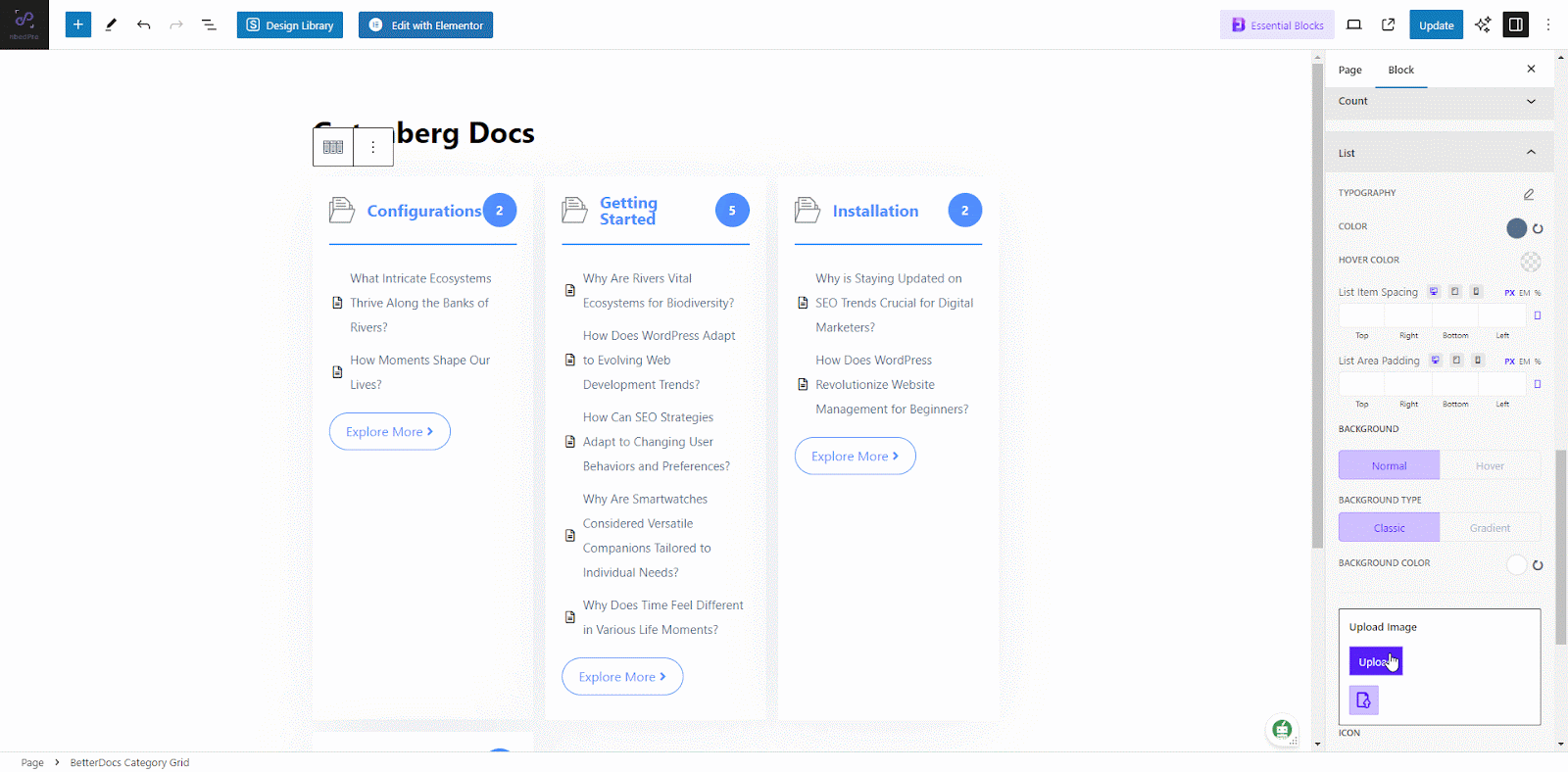
Task: Click Explore More under Installation
Action: [855, 457]
